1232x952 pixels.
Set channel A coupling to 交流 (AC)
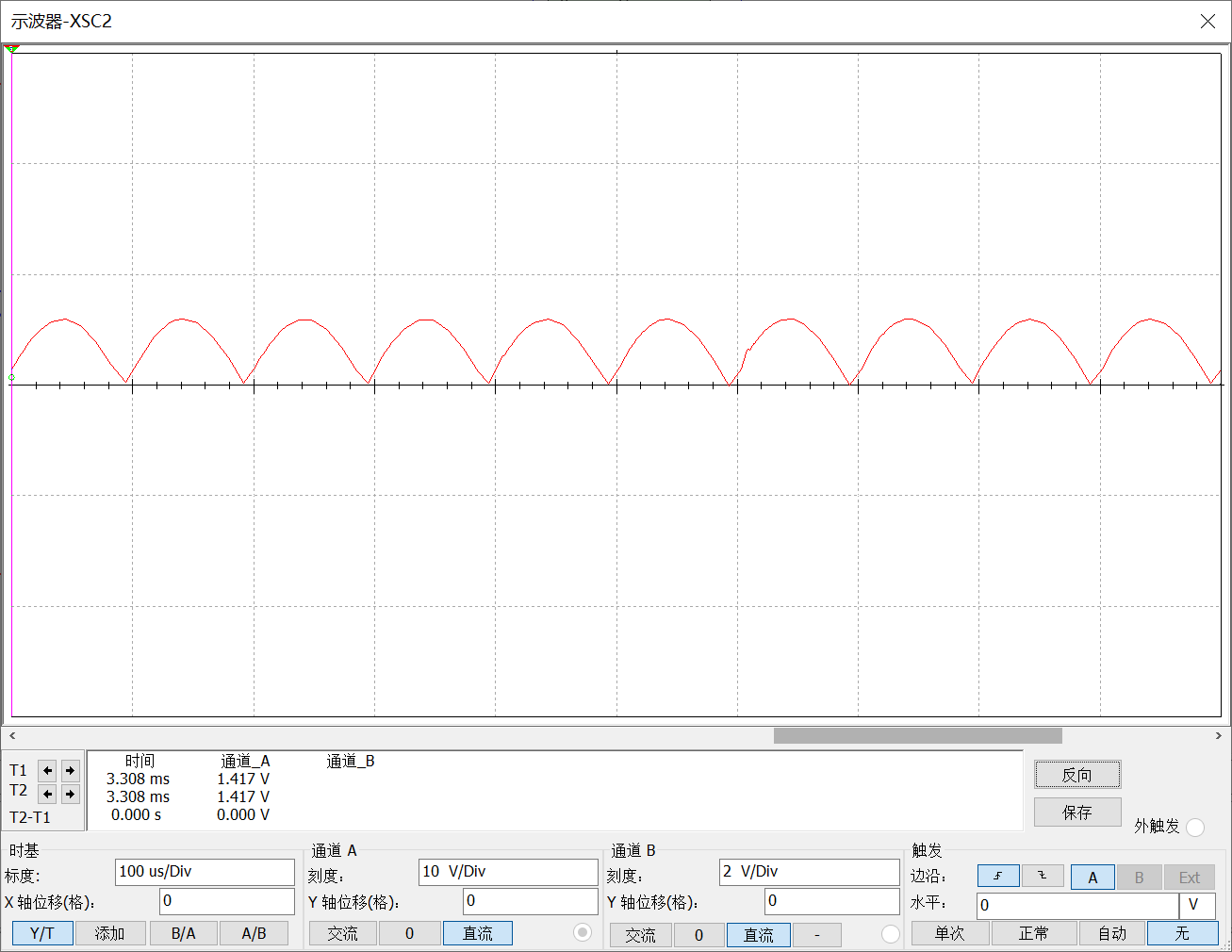point(343,933)
